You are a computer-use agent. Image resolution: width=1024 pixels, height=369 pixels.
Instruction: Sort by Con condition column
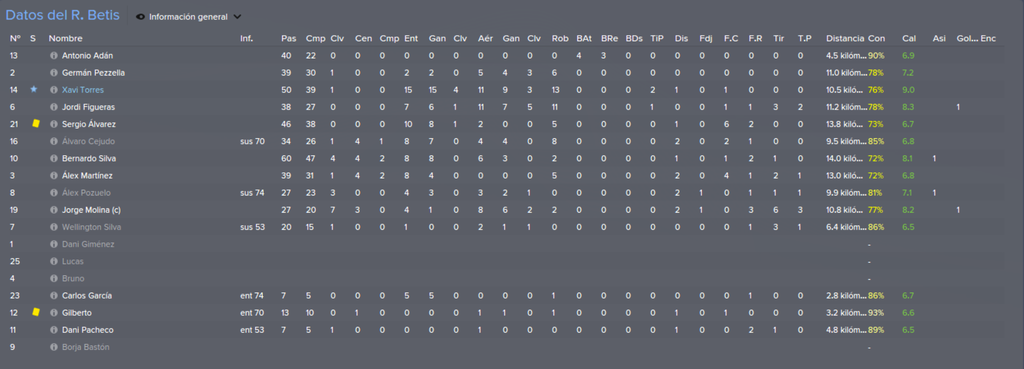[876, 39]
